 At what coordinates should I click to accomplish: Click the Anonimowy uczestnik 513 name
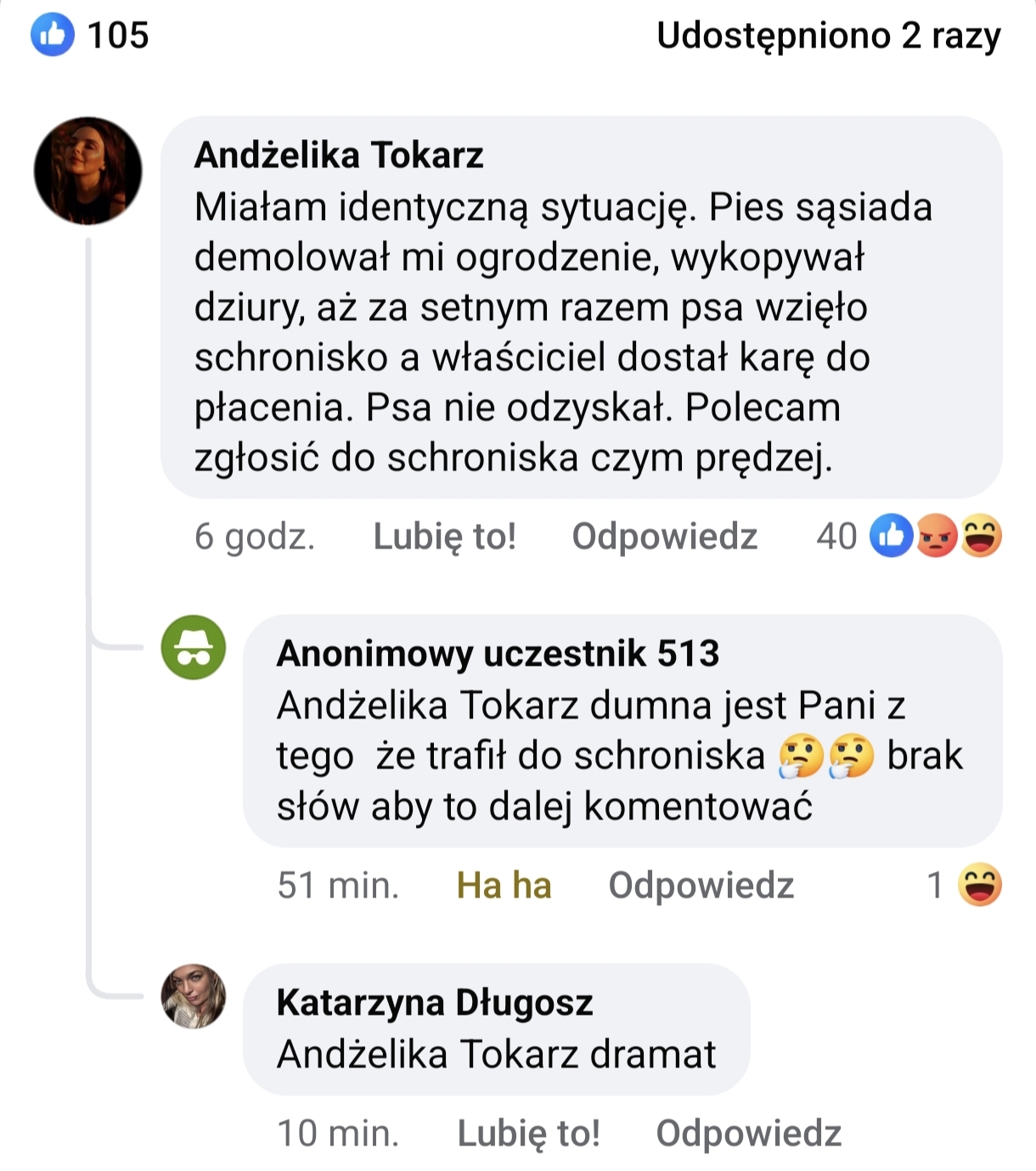coord(498,654)
